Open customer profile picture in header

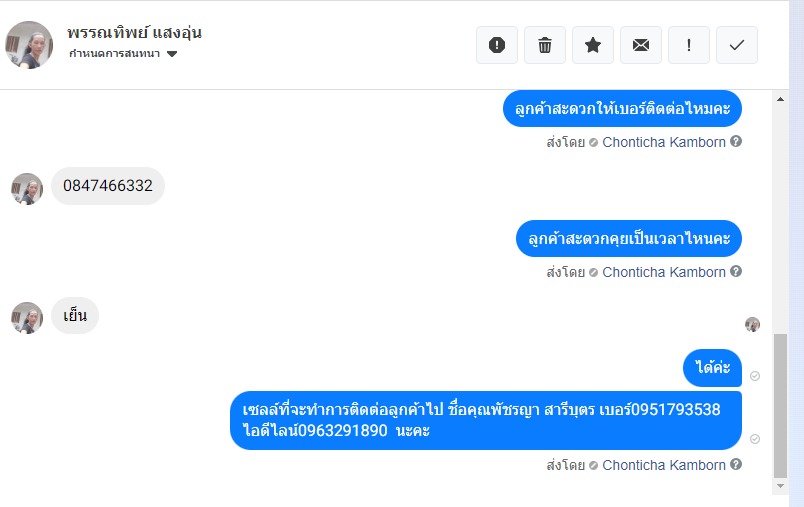(29, 45)
